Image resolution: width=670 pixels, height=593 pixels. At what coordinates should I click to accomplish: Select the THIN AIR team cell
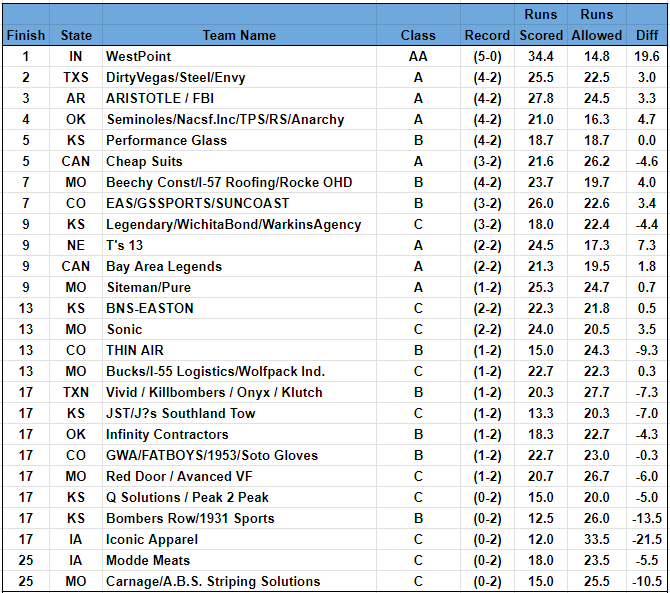pyautogui.click(x=239, y=350)
